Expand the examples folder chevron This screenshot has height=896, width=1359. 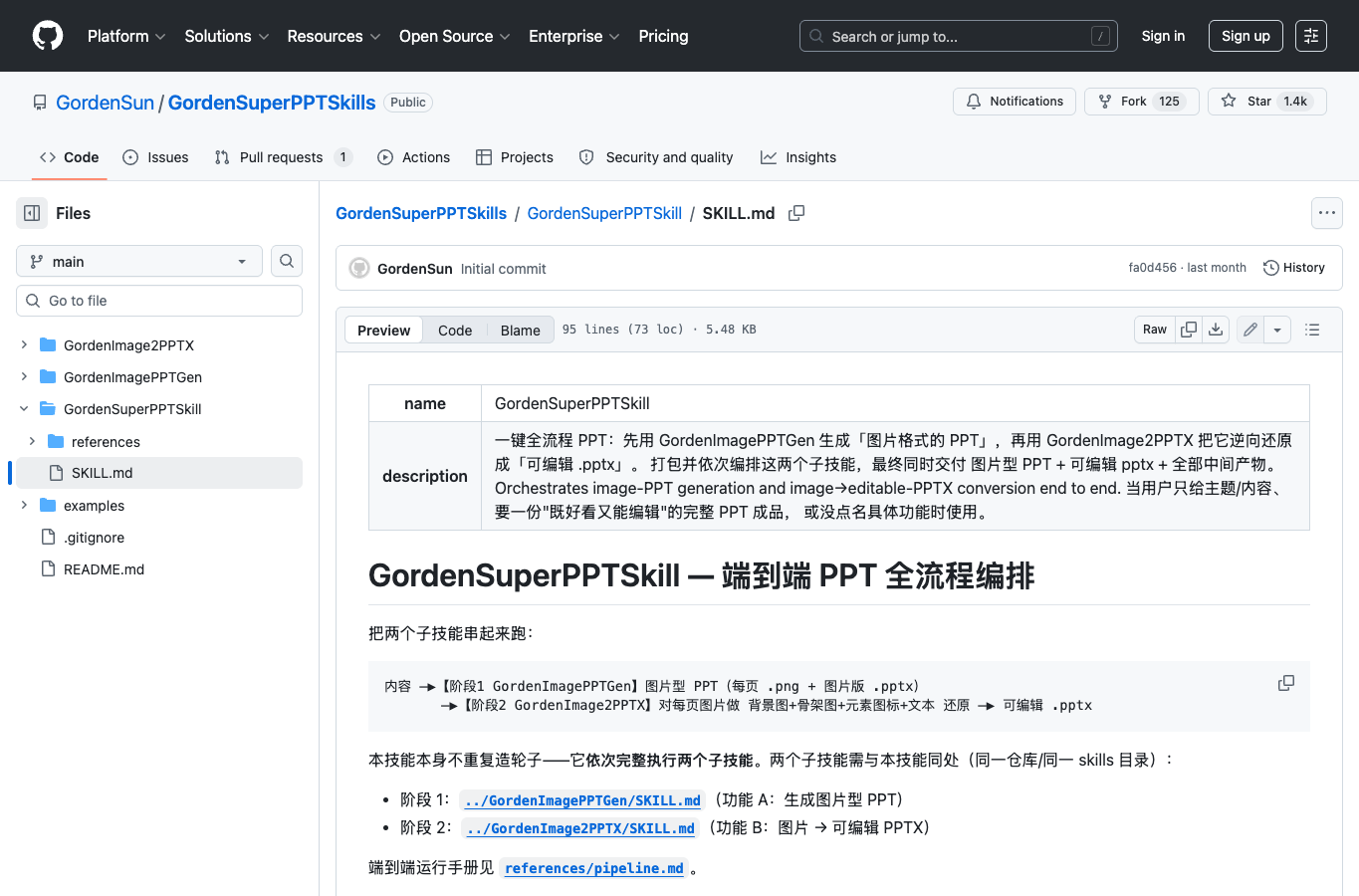[x=24, y=506]
